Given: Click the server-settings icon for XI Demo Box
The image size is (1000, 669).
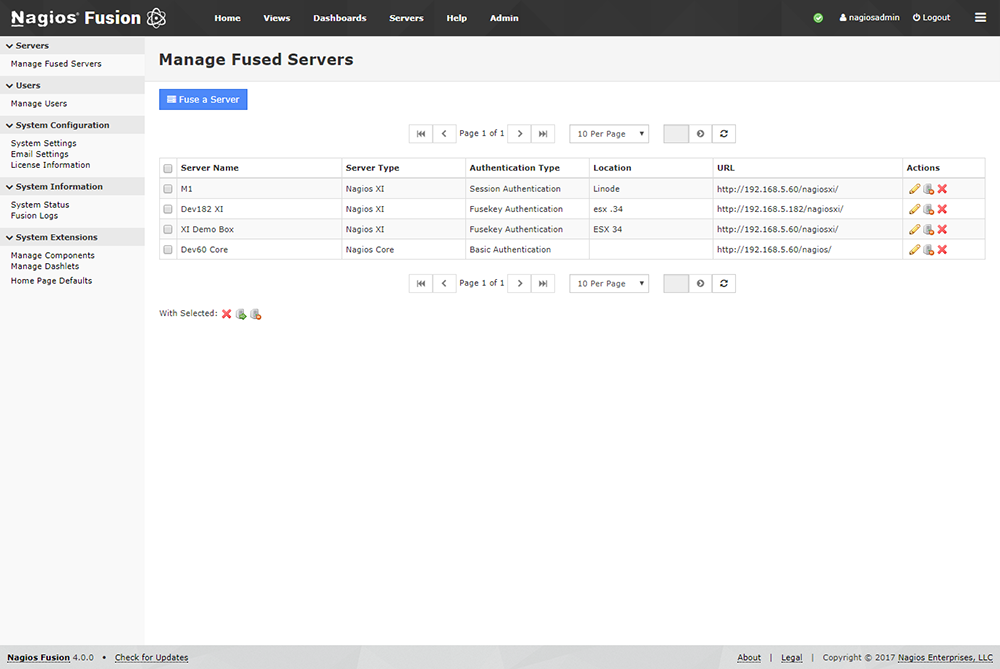Looking at the screenshot, I should point(929,229).
